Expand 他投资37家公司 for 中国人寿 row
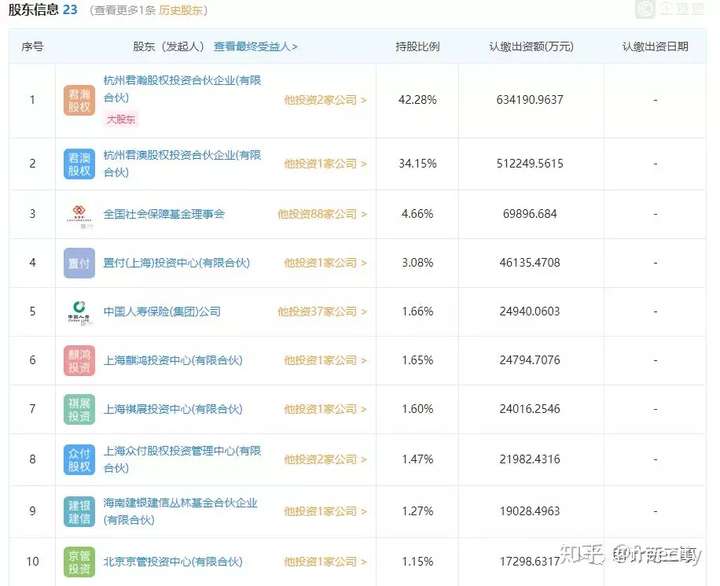 [322, 311]
